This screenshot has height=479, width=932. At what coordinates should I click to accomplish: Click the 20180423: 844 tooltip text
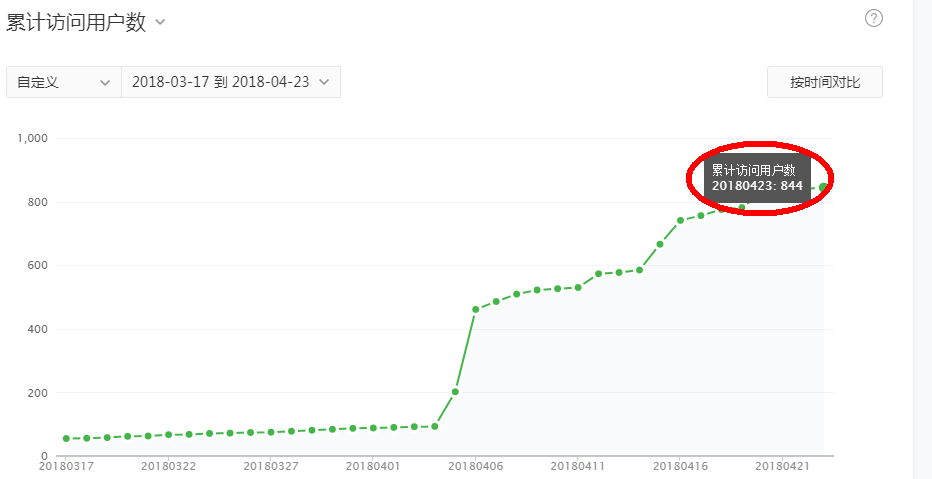[x=757, y=186]
